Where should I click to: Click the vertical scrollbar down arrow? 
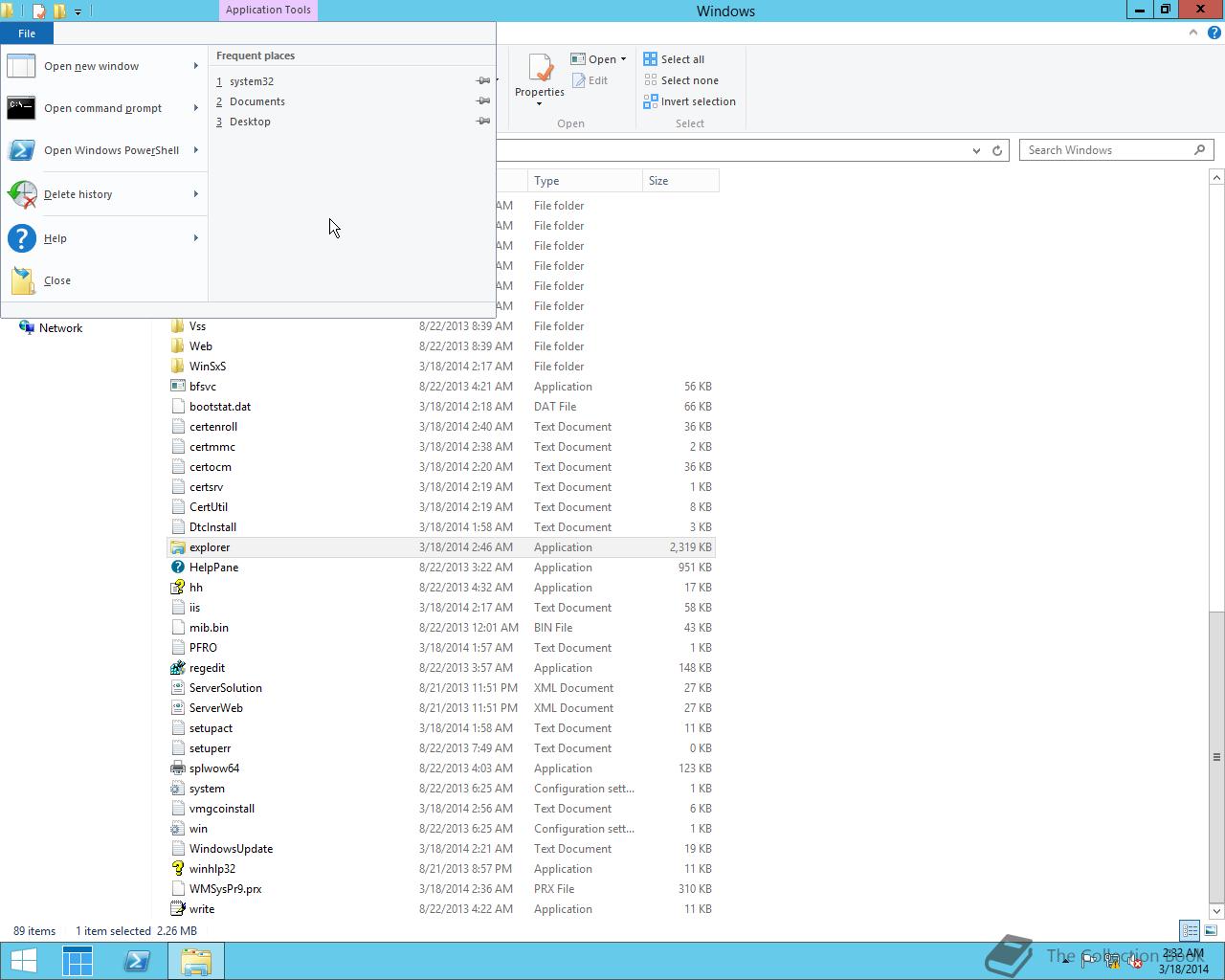click(1216, 910)
